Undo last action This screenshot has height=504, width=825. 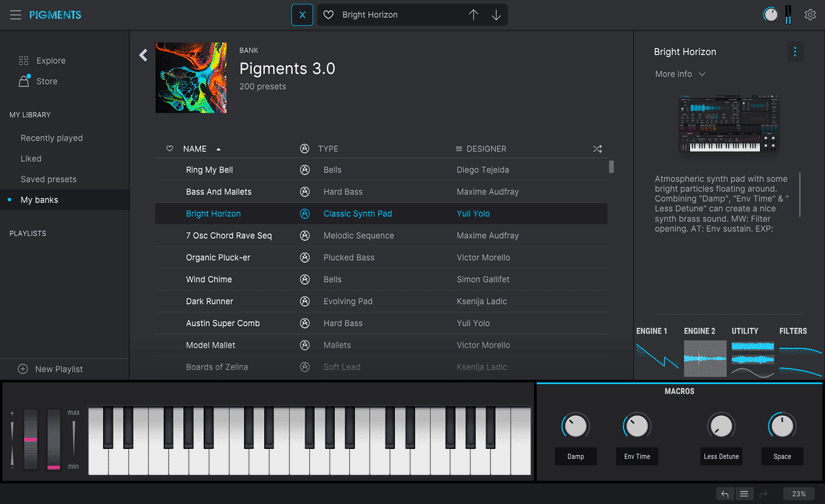[x=725, y=494]
